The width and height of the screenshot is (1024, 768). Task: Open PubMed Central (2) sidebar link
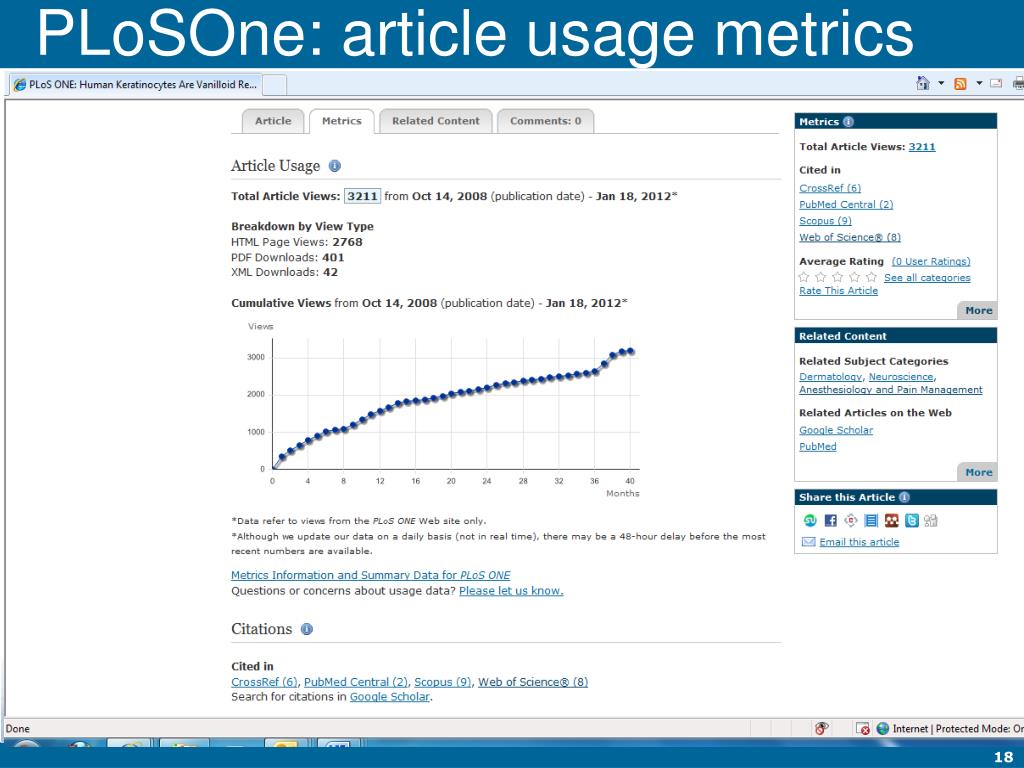click(x=846, y=204)
